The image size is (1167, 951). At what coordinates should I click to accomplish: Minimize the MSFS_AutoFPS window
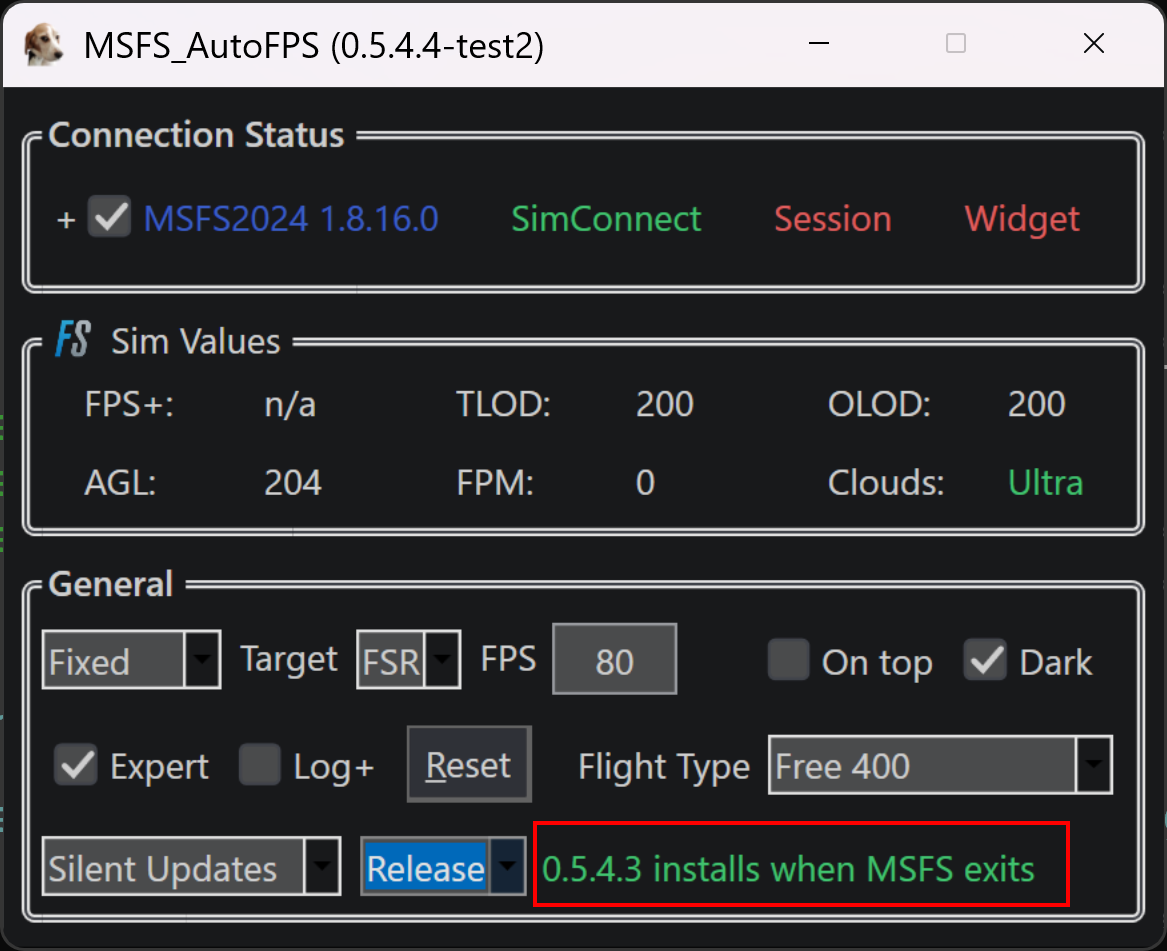pyautogui.click(x=819, y=43)
